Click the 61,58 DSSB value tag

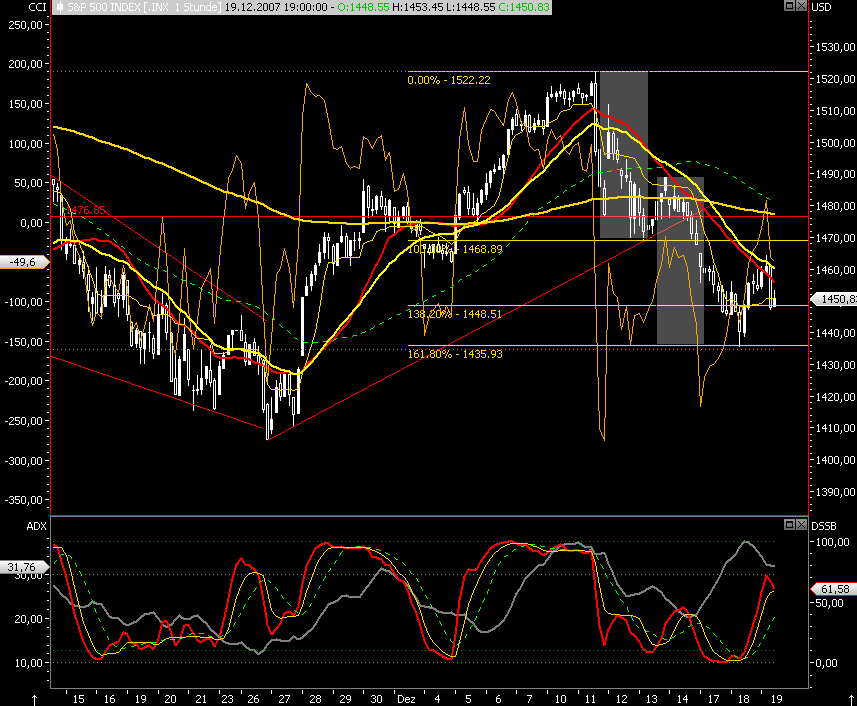[x=833, y=589]
